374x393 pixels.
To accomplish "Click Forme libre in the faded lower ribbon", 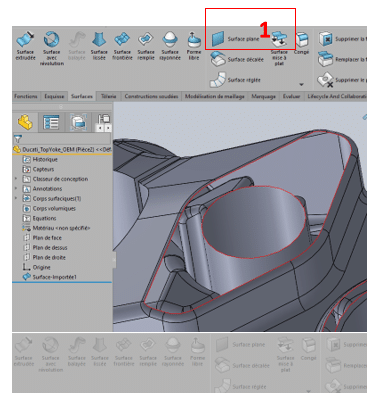I will pos(197,352).
